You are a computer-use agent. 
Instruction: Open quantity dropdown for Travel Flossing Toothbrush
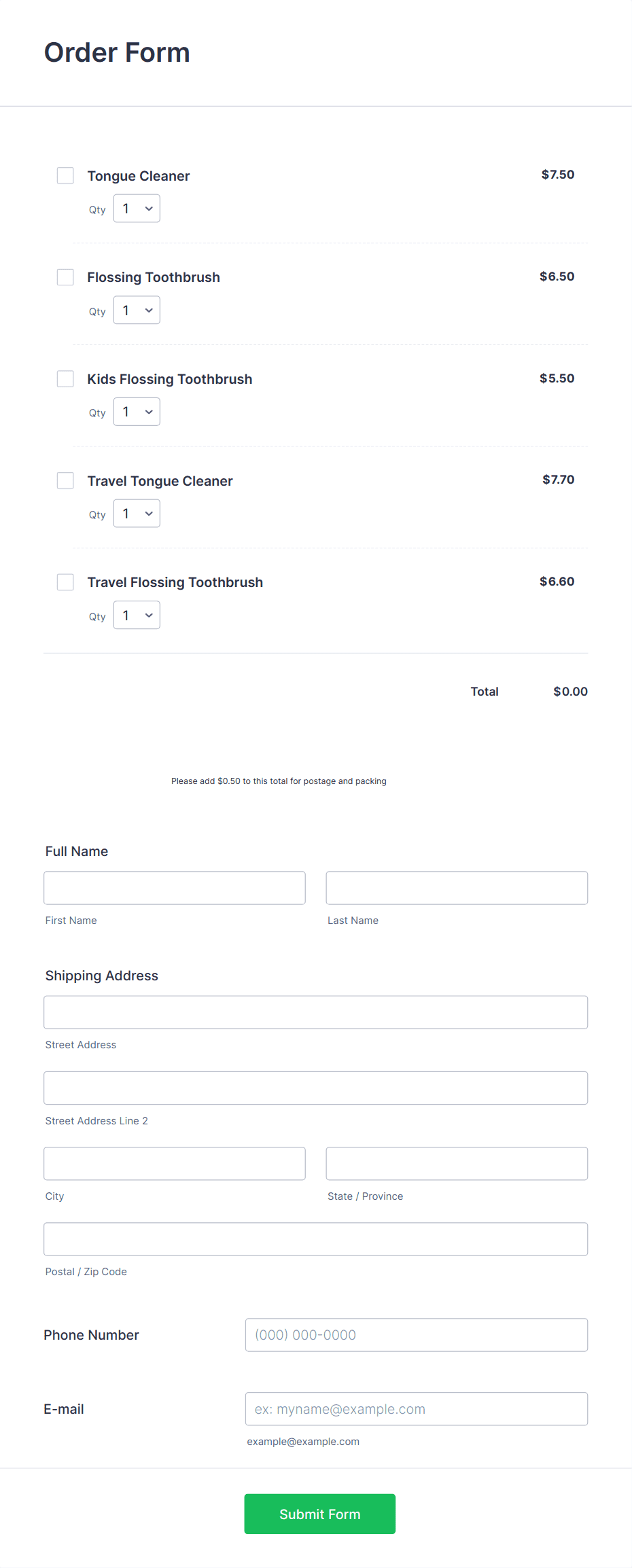(136, 615)
